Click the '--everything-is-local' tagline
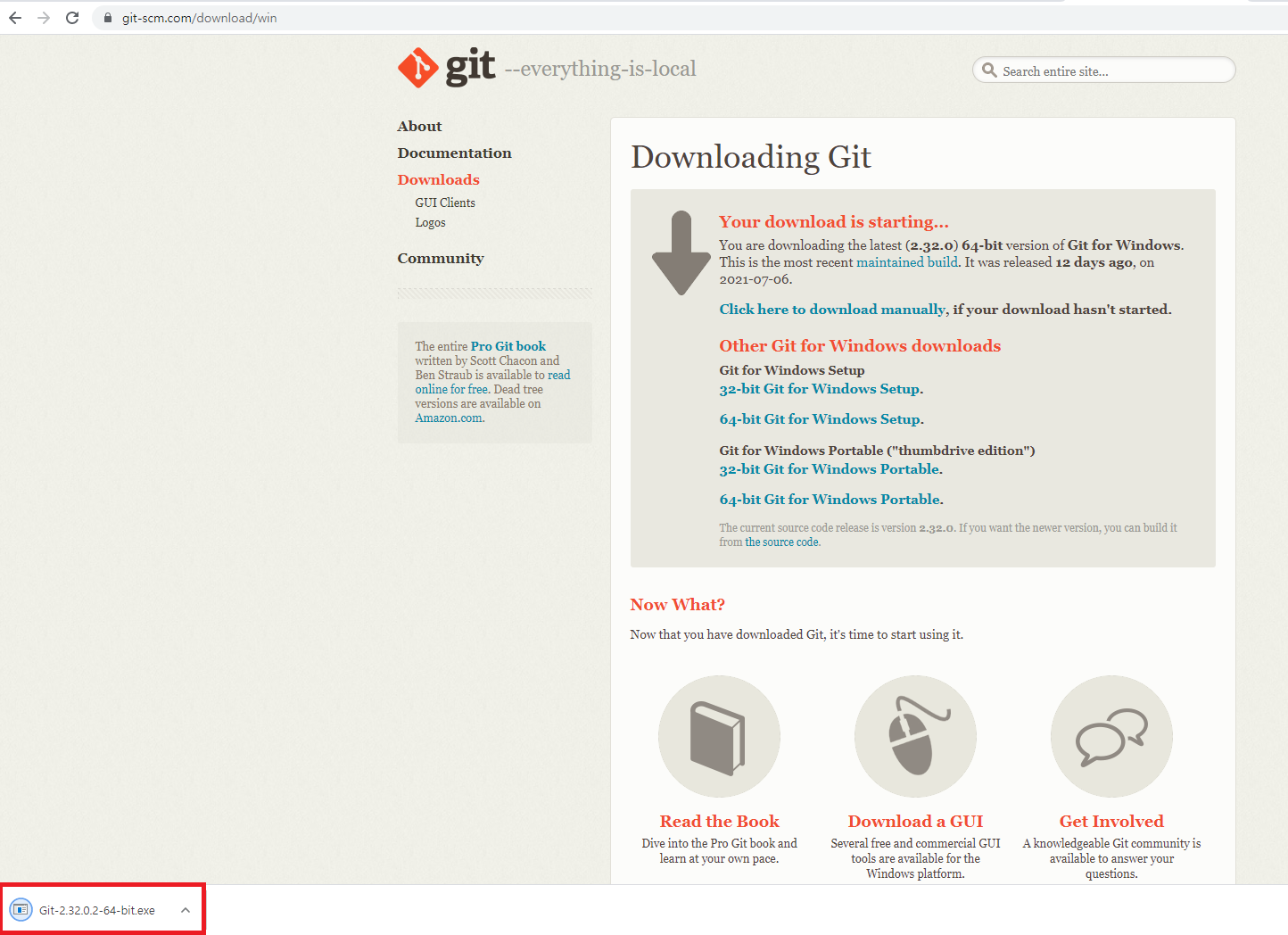 [600, 69]
